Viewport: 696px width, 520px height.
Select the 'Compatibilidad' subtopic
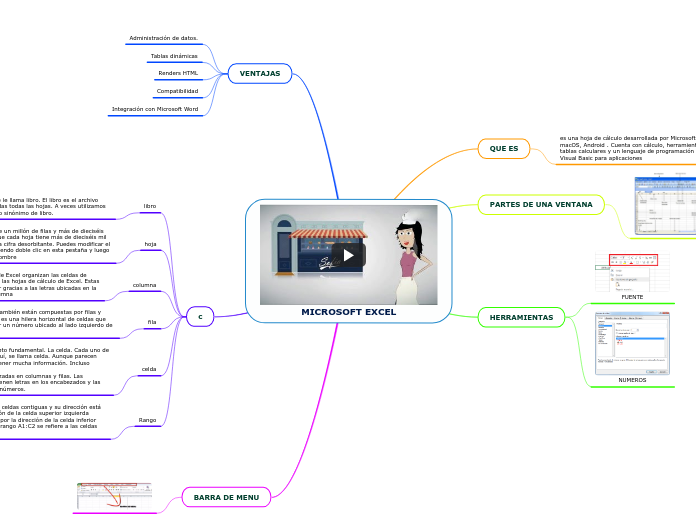(177, 91)
